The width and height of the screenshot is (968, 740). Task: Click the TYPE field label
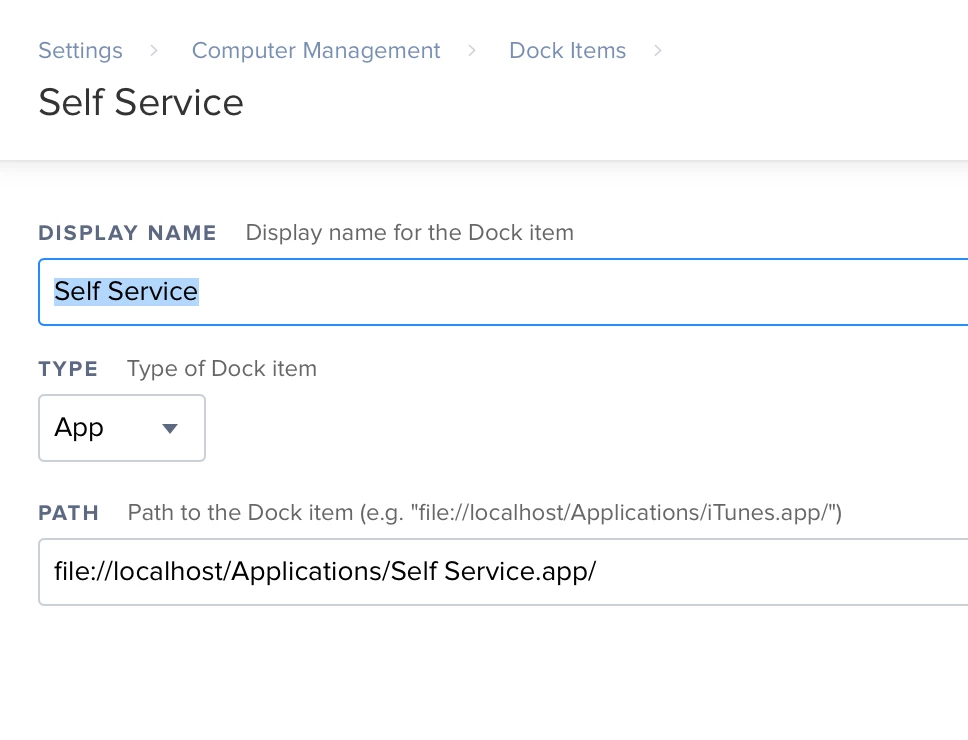tap(68, 369)
